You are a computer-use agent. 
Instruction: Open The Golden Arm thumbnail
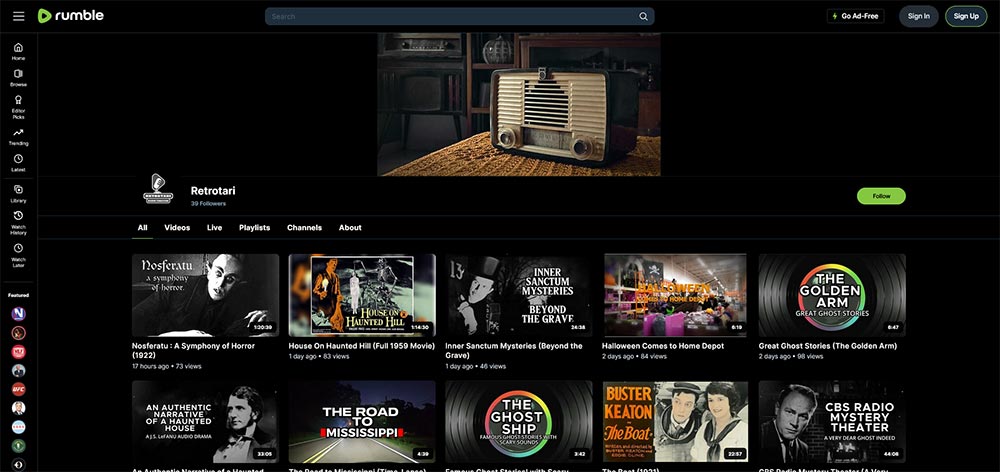pos(832,295)
